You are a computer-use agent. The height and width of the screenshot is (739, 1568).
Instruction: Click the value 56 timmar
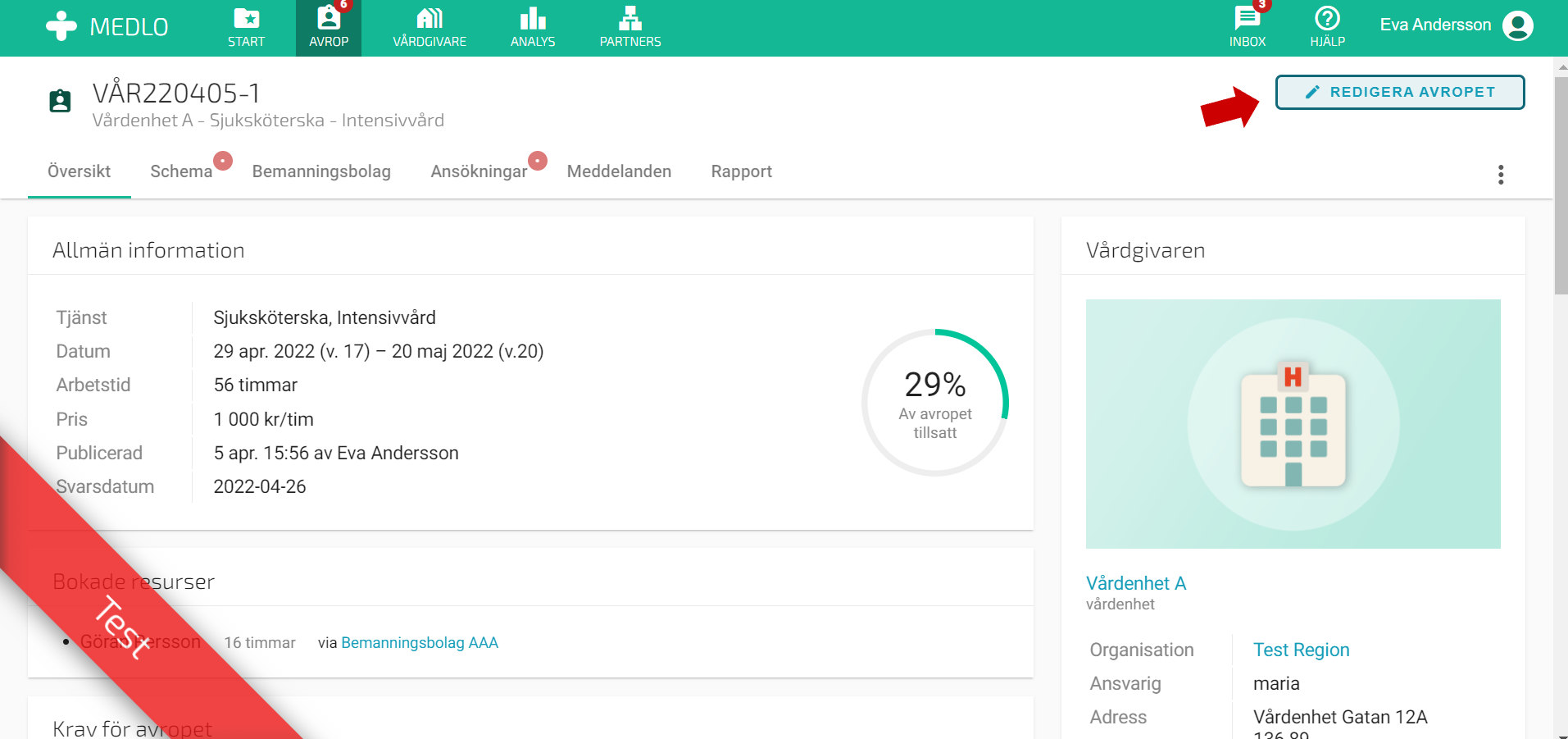click(x=256, y=385)
